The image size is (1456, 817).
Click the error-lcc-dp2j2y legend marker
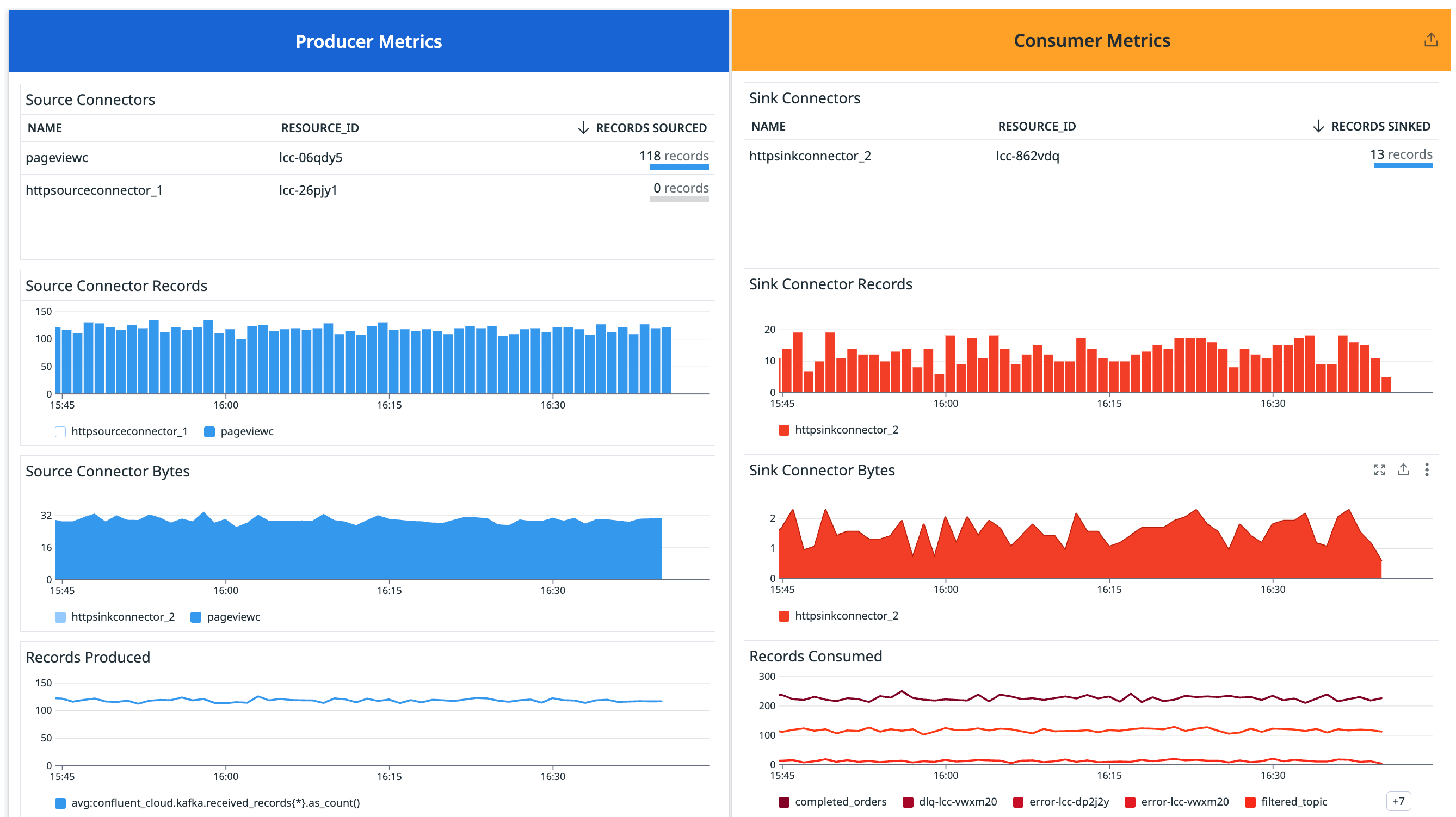[1017, 802]
